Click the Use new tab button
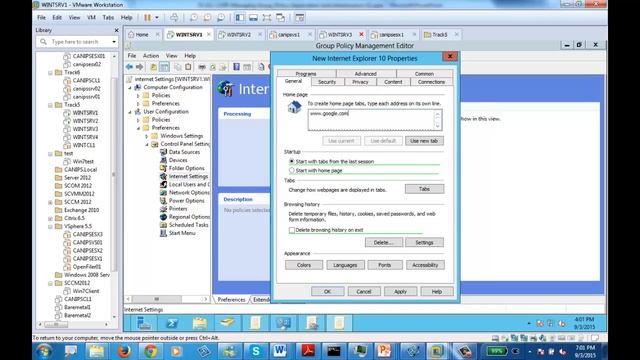This screenshot has height=360, width=640. point(424,141)
